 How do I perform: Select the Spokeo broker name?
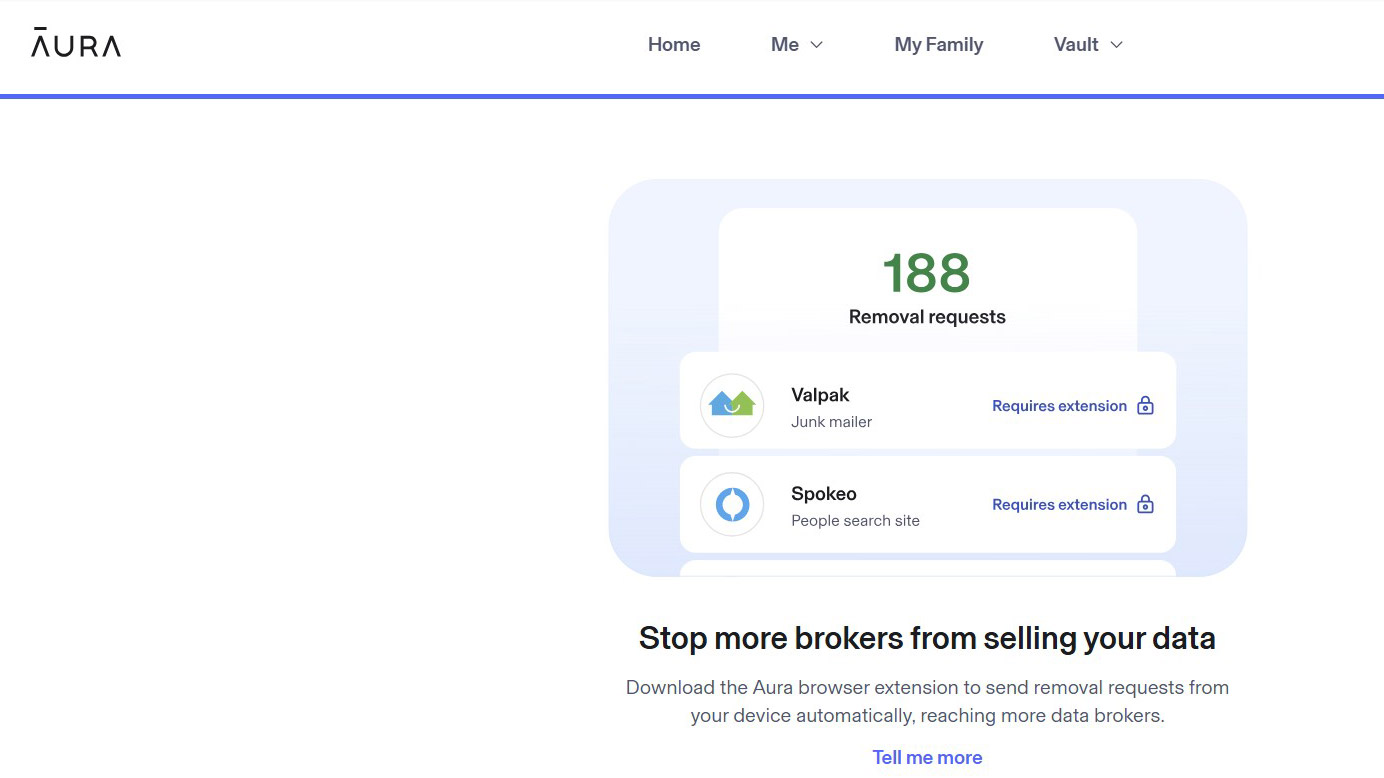click(x=824, y=494)
